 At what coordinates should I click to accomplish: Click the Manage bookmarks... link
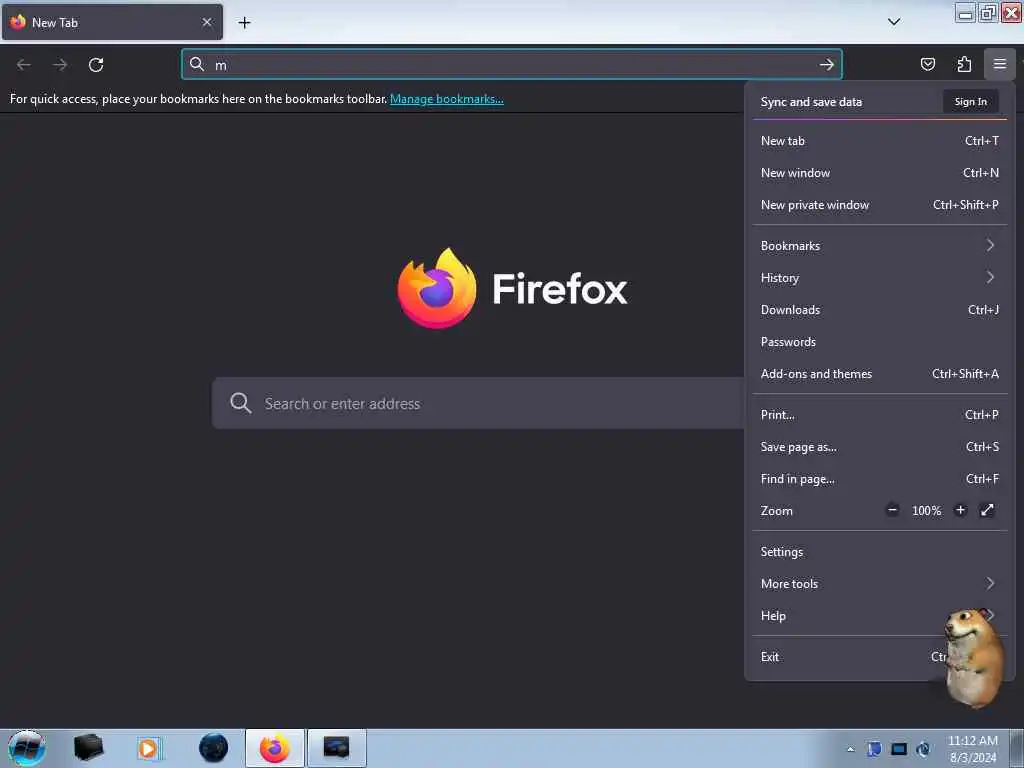point(447,99)
